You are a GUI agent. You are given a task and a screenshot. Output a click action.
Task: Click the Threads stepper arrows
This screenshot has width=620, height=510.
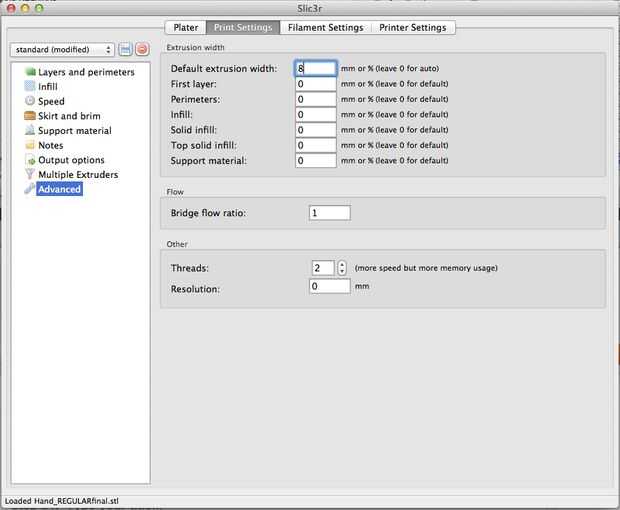(342, 268)
